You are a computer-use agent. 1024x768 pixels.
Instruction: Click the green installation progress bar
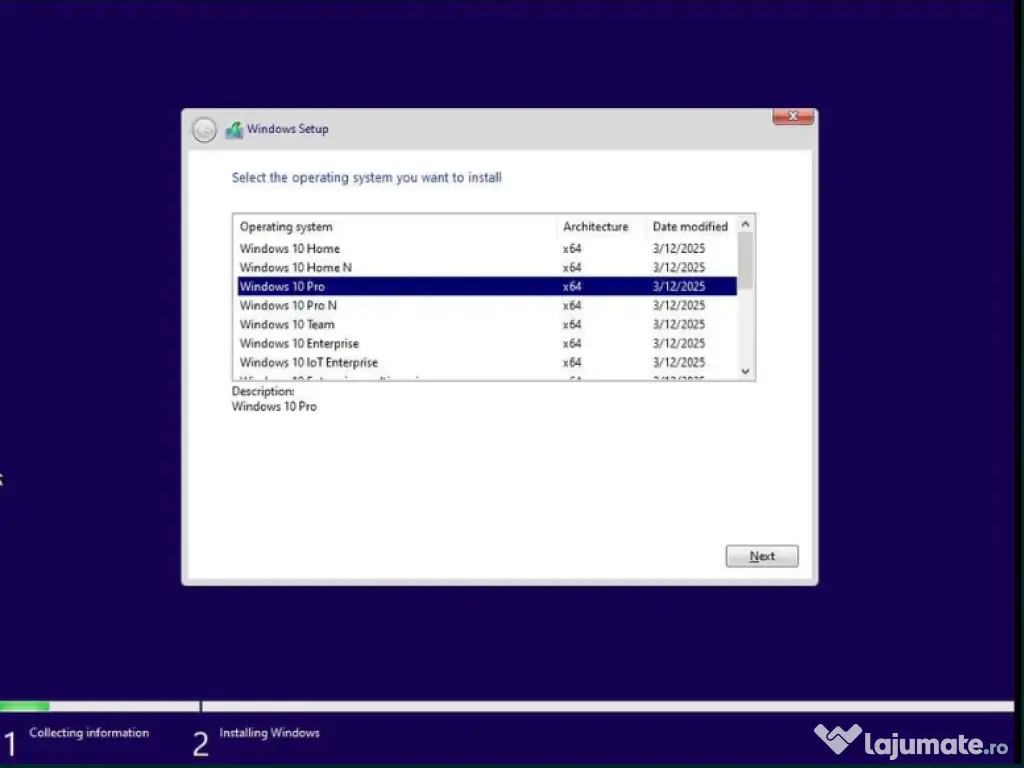click(24, 706)
